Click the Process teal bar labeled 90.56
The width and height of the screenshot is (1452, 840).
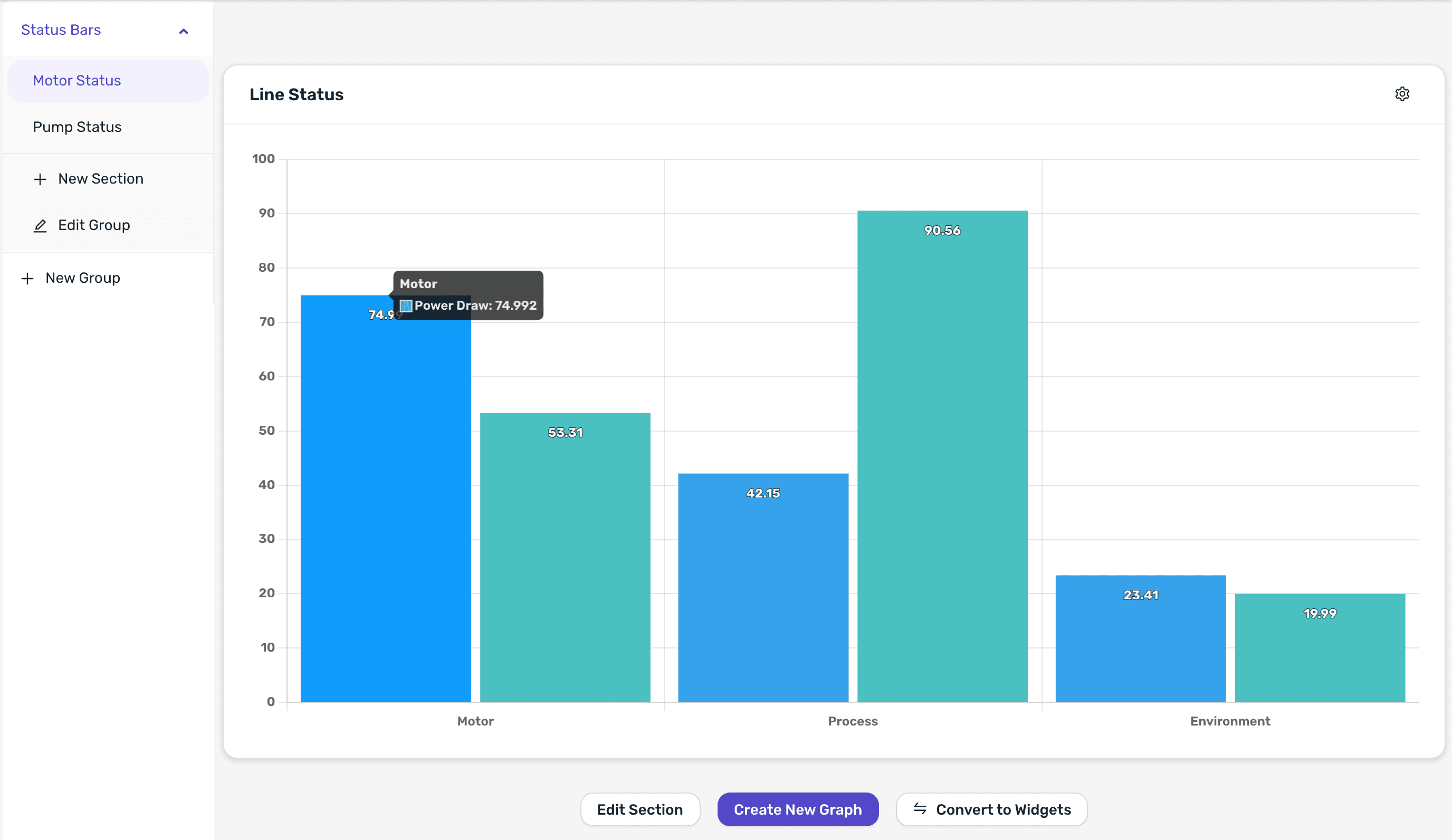(942, 456)
